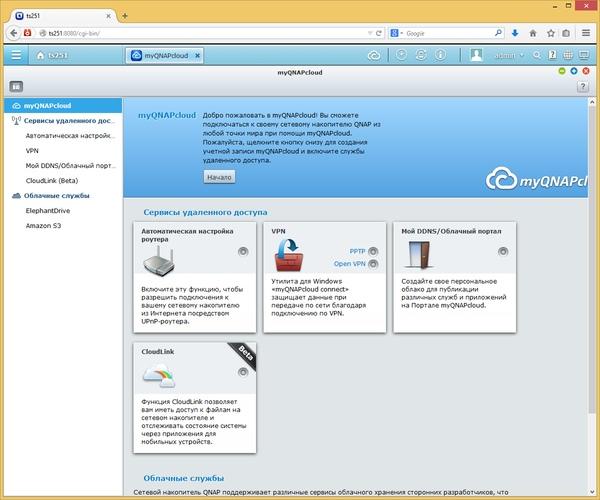Toggle the sidebar panel button in myQNAPcloud
600x500 pixels.
pos(16,86)
